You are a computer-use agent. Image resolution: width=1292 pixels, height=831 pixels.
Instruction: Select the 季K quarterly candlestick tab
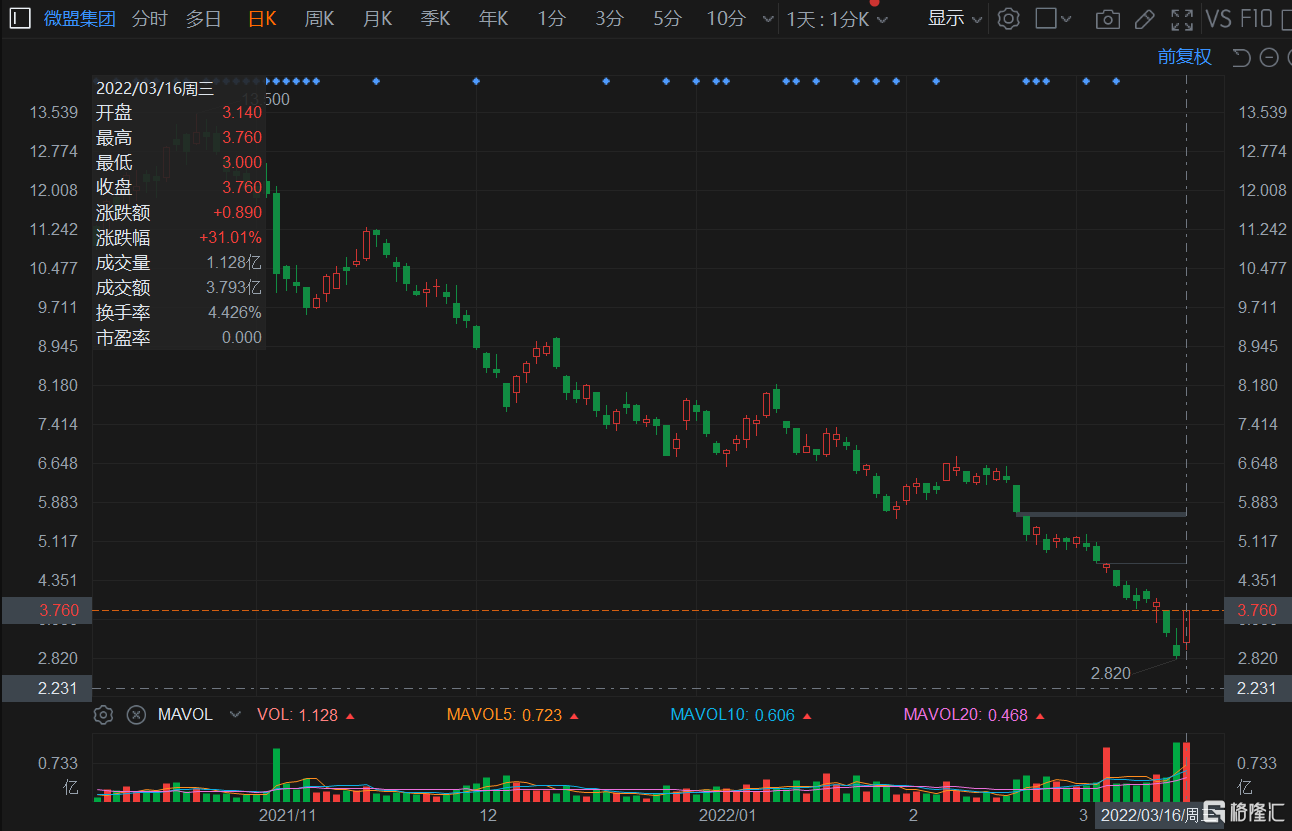(436, 18)
